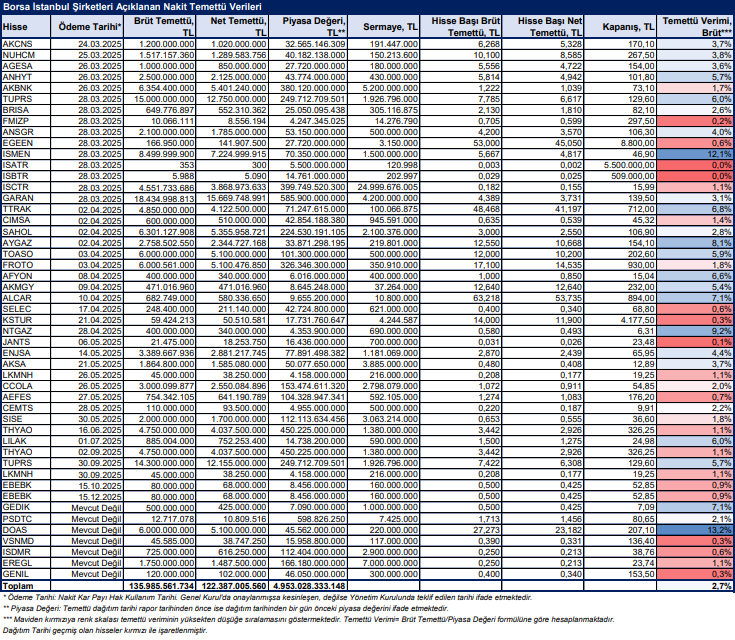Click the ENJSA ticker cell
Viewport: 735px width, 640px height.
point(26,353)
